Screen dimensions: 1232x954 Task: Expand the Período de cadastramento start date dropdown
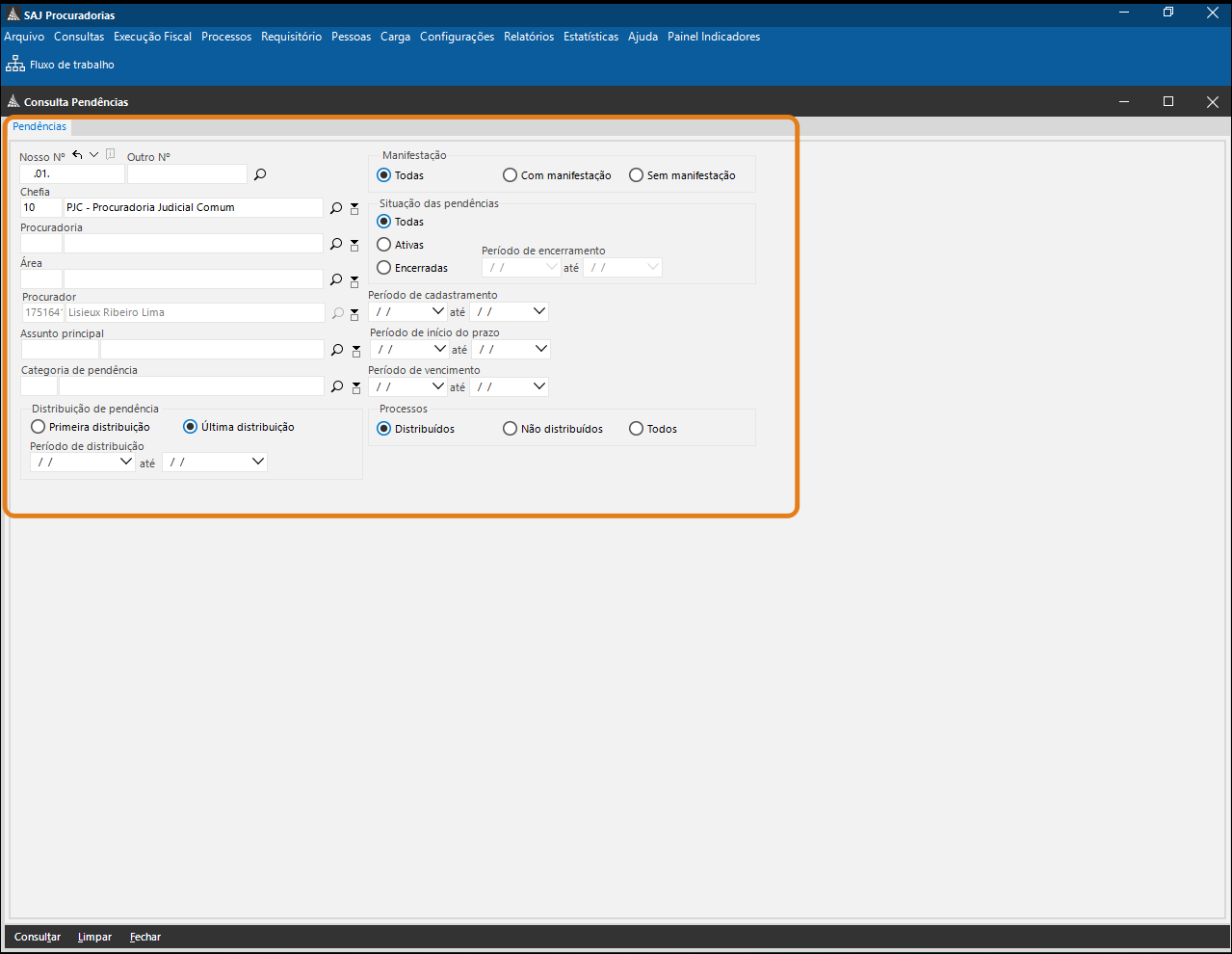click(x=438, y=311)
